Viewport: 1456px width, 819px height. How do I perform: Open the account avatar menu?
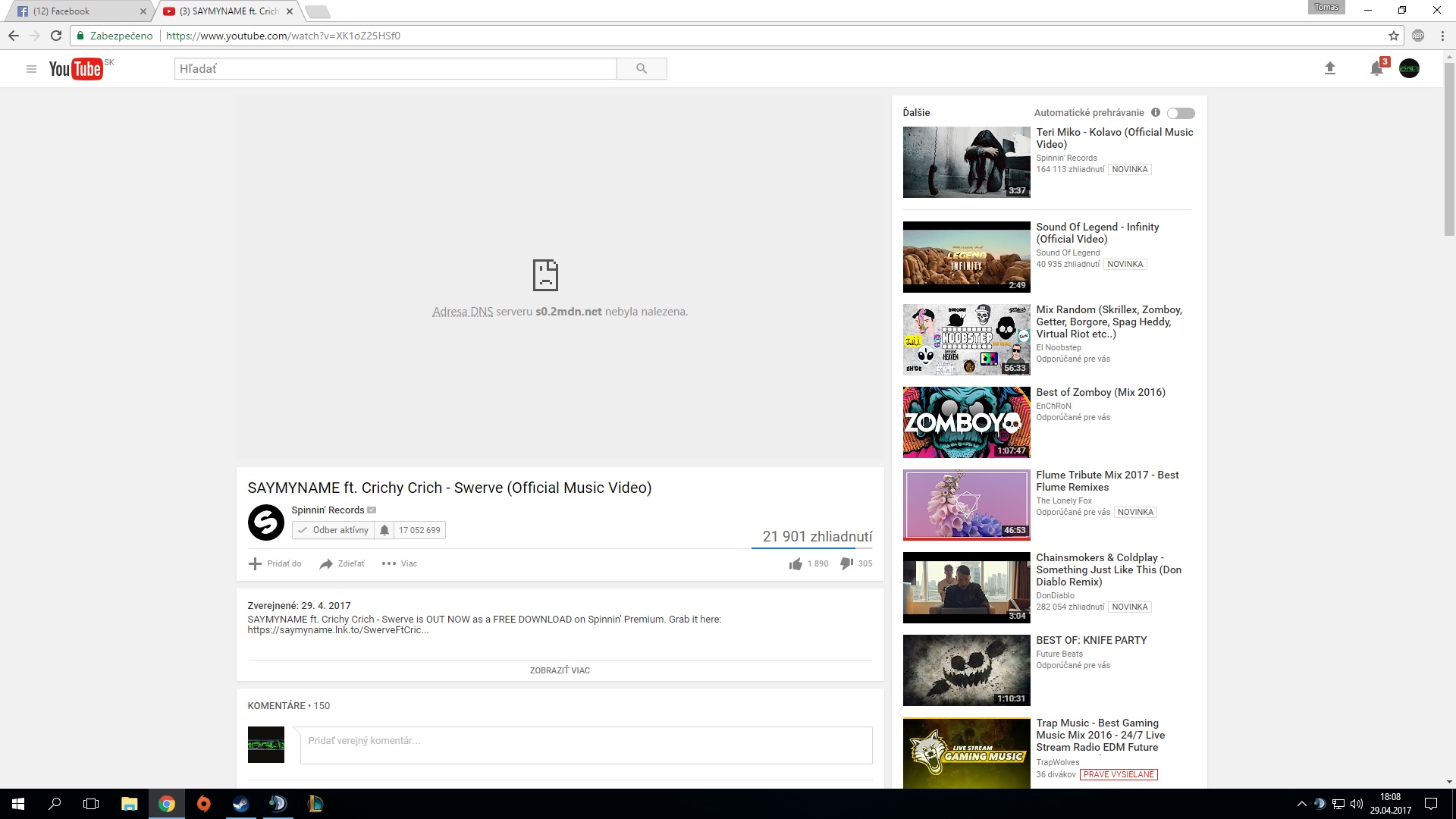(x=1409, y=69)
